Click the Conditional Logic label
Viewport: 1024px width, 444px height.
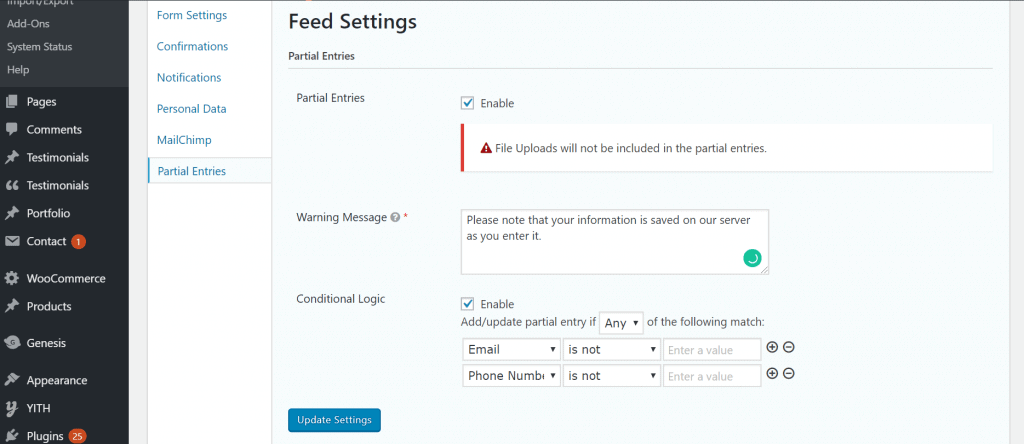341,299
